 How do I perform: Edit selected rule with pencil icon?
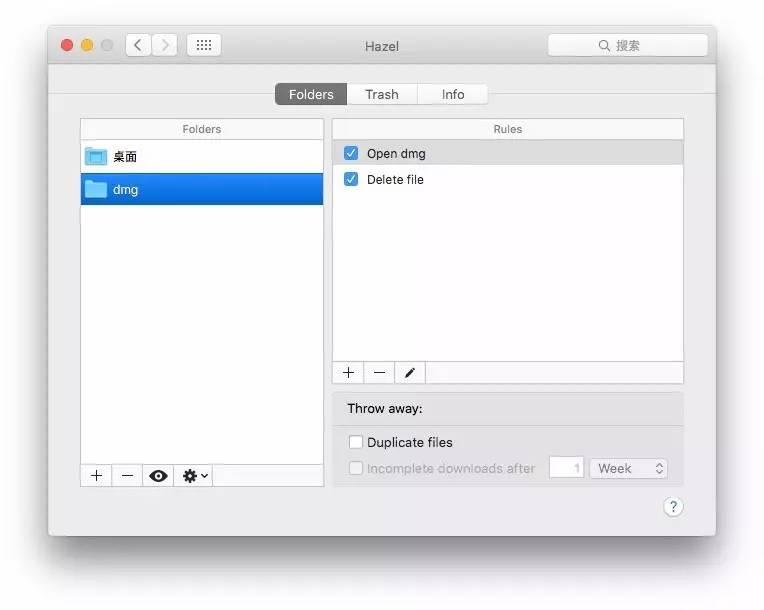pos(410,373)
